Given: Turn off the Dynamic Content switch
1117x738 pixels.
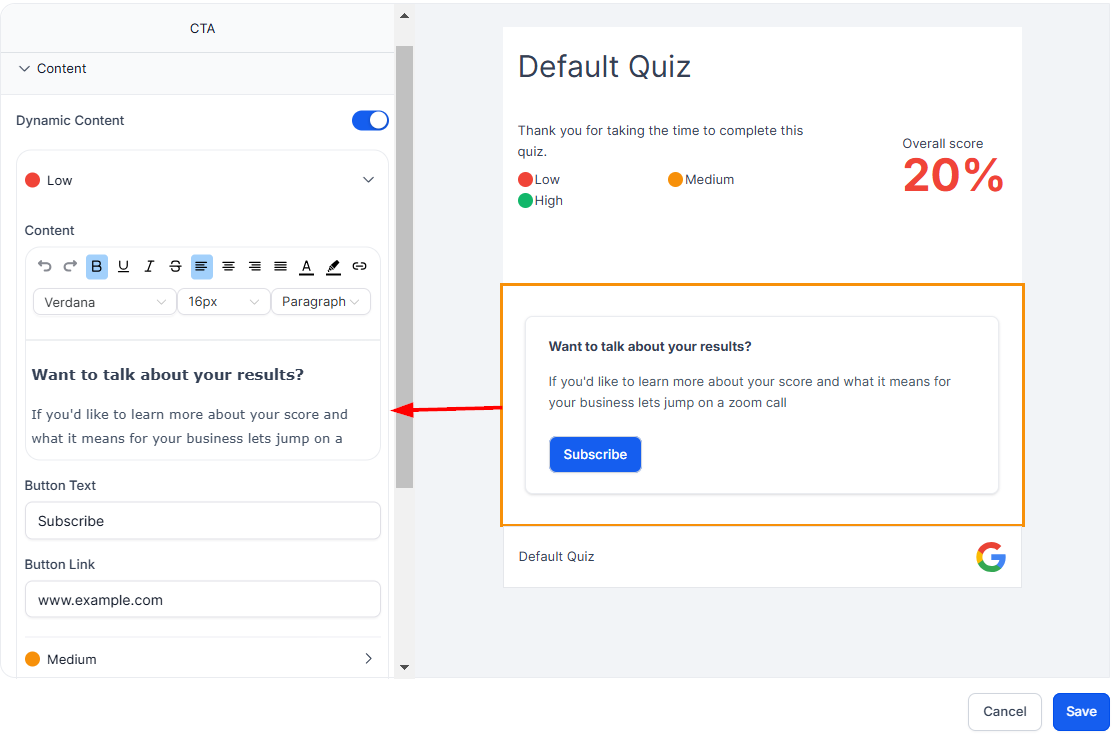Looking at the screenshot, I should pyautogui.click(x=370, y=120).
